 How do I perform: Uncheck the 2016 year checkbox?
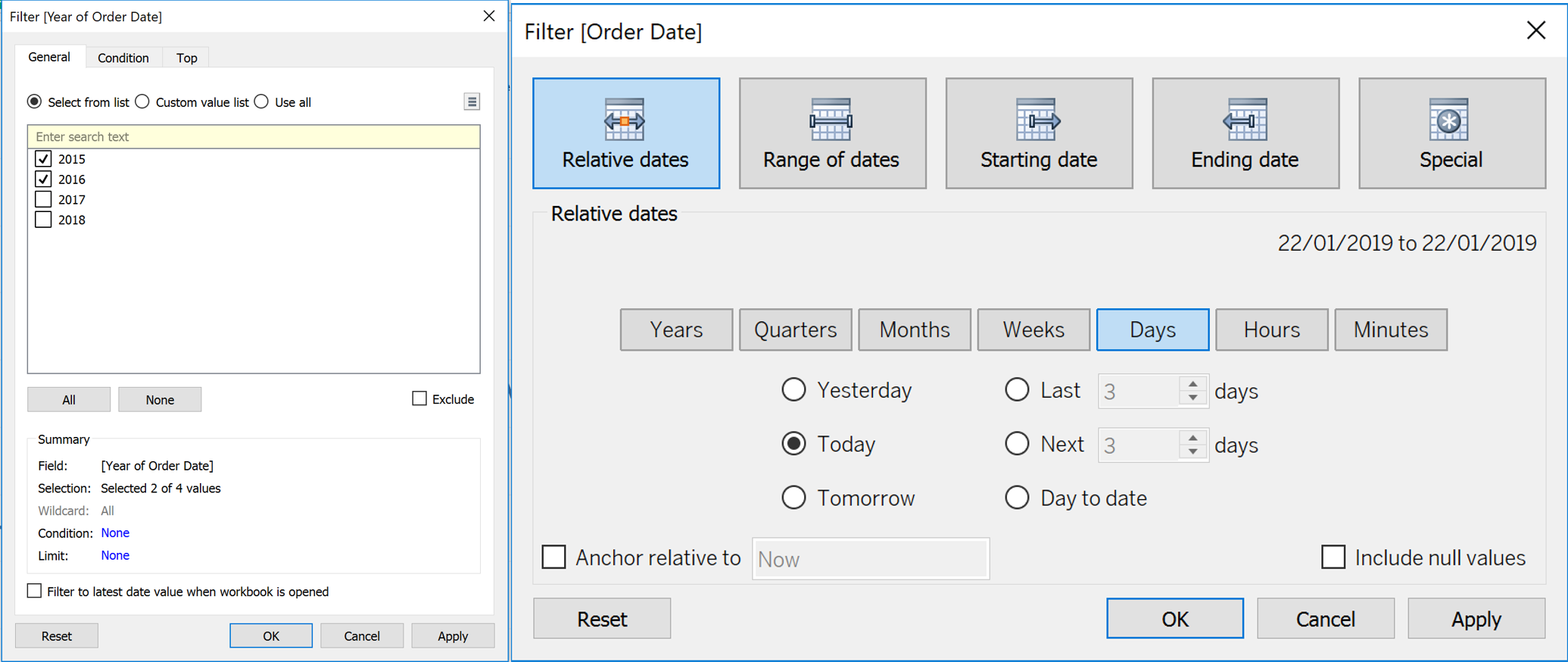coord(43,180)
